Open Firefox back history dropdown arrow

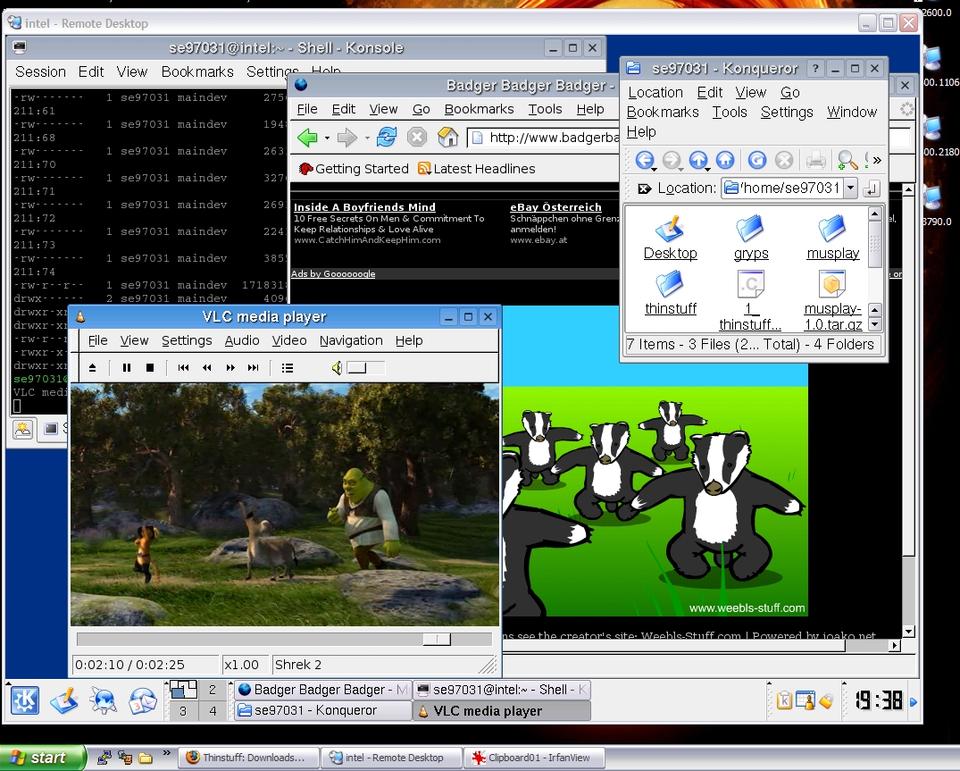[x=325, y=138]
